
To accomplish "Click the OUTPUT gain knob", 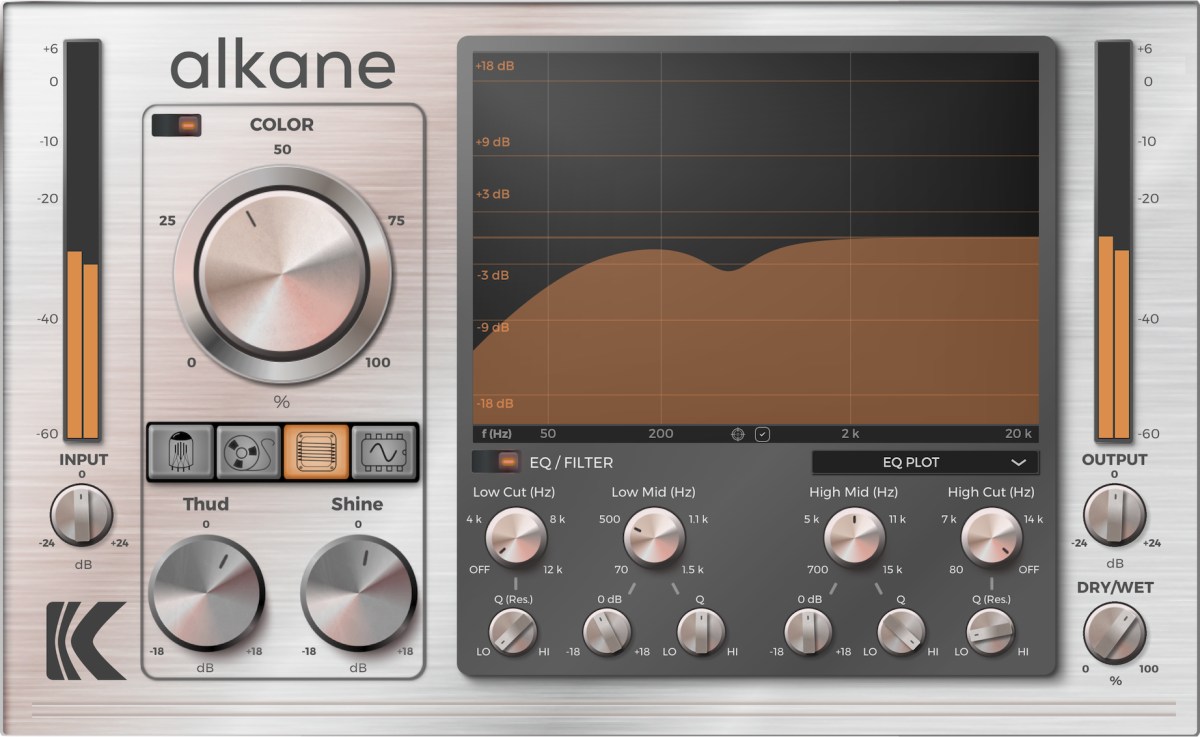I will point(1115,515).
